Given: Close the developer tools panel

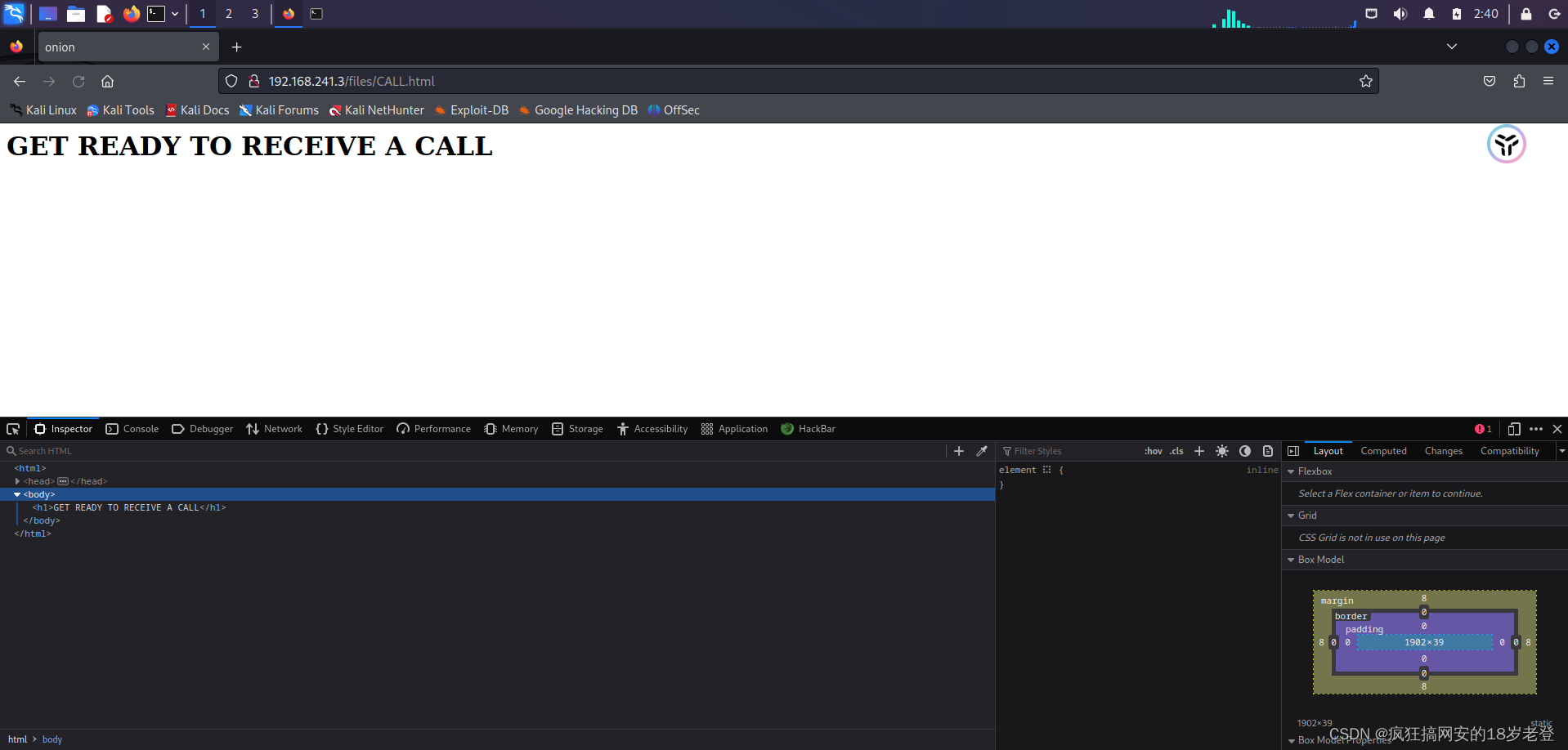Looking at the screenshot, I should tap(1557, 429).
